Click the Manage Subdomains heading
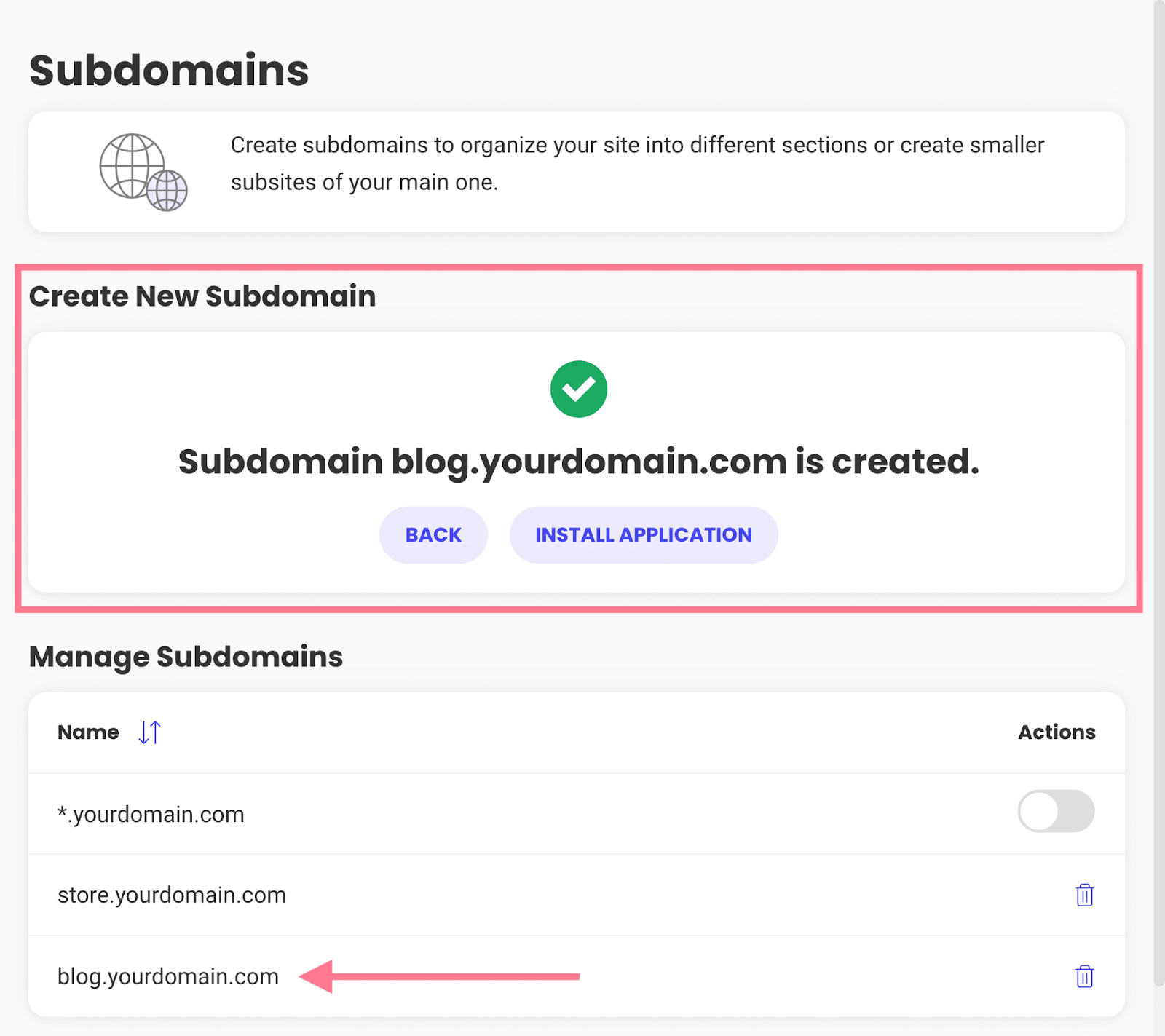Screen dimensions: 1165x1036 (186, 657)
